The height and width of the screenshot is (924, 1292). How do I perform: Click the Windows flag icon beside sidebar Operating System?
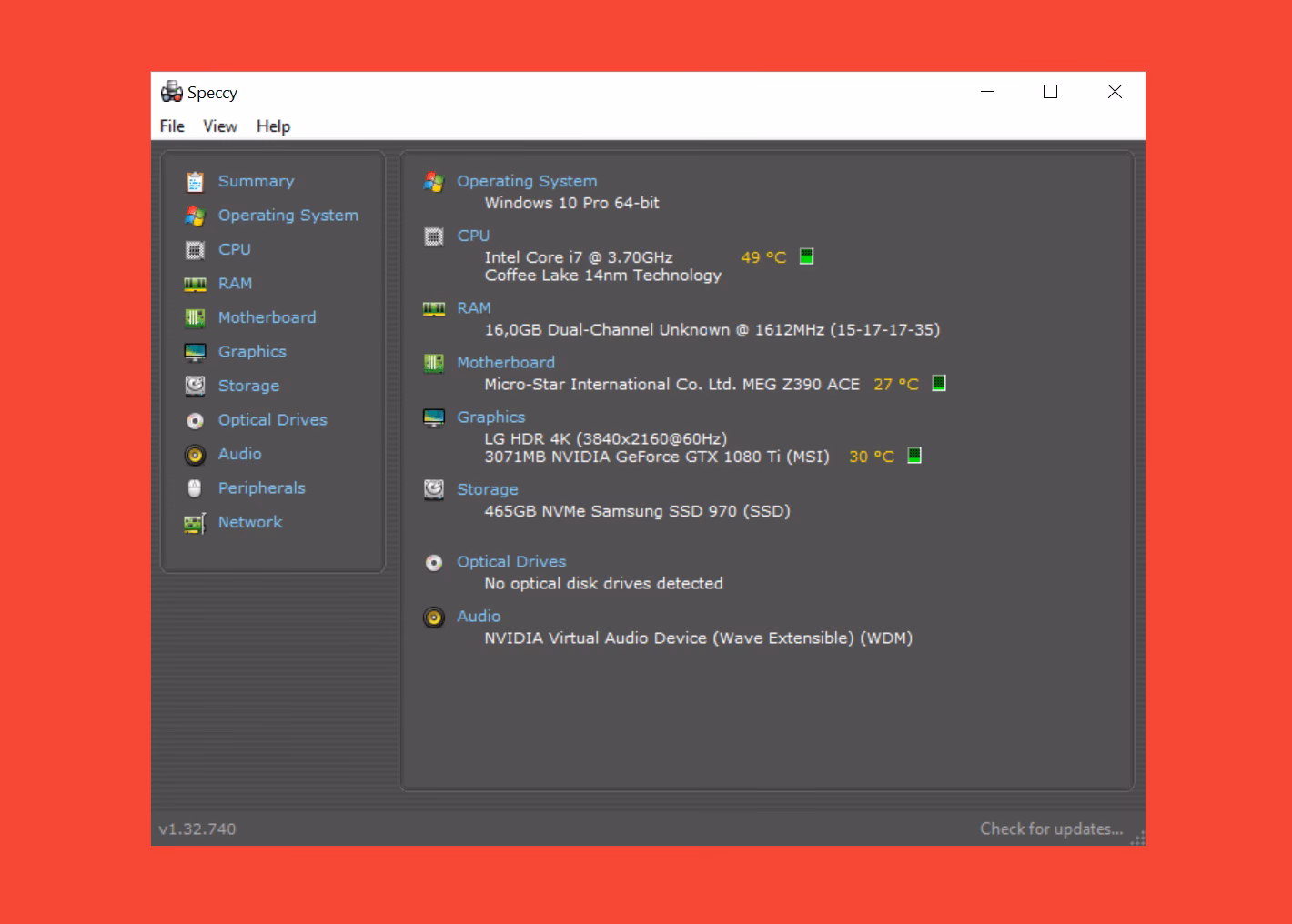pyautogui.click(x=195, y=216)
